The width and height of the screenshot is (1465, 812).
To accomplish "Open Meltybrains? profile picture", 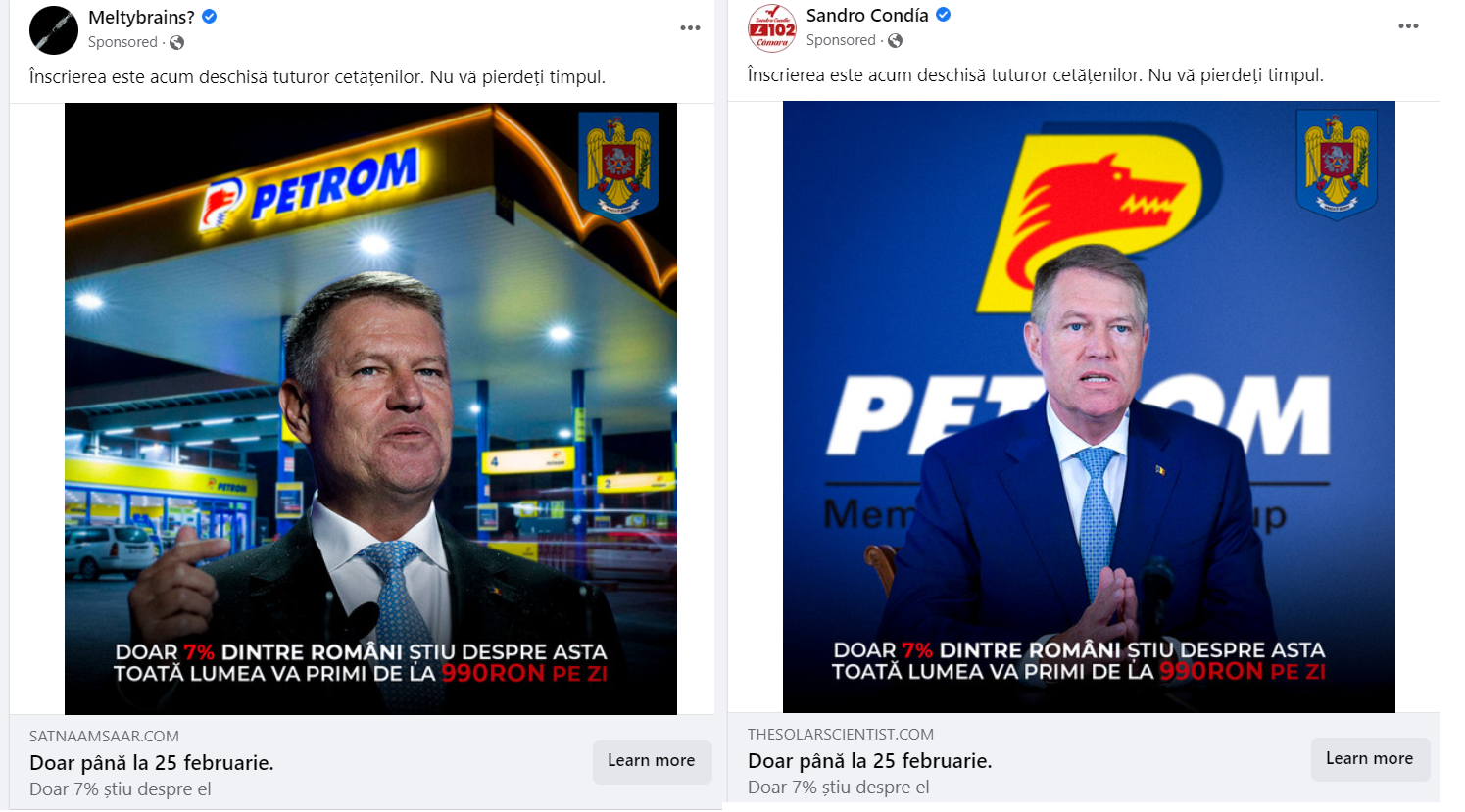I will [x=54, y=29].
